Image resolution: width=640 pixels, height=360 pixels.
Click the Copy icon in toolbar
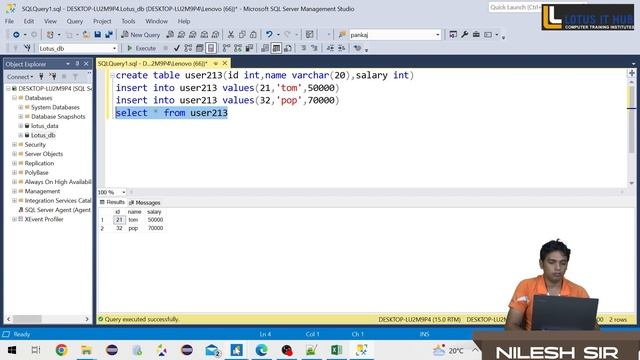click(242, 35)
